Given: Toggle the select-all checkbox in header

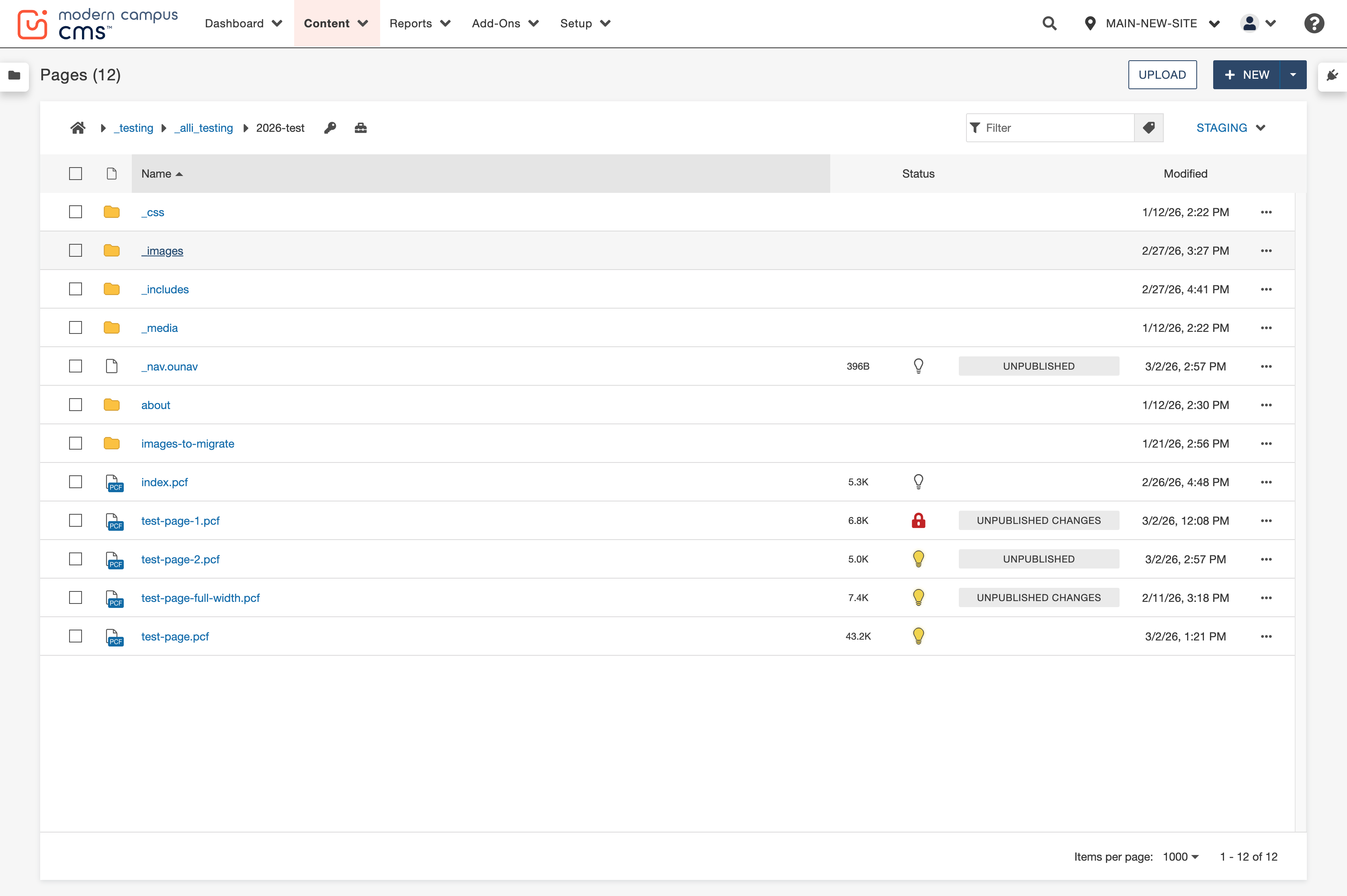Looking at the screenshot, I should pyautogui.click(x=76, y=174).
